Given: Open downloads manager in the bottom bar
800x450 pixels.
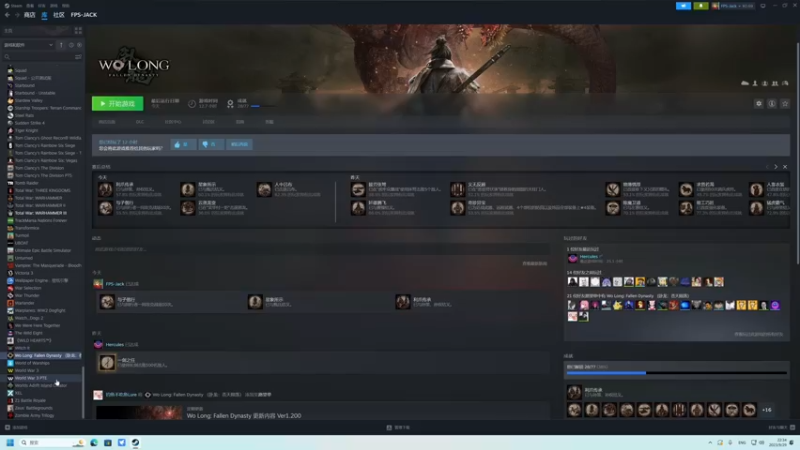Looking at the screenshot, I should pos(399,428).
